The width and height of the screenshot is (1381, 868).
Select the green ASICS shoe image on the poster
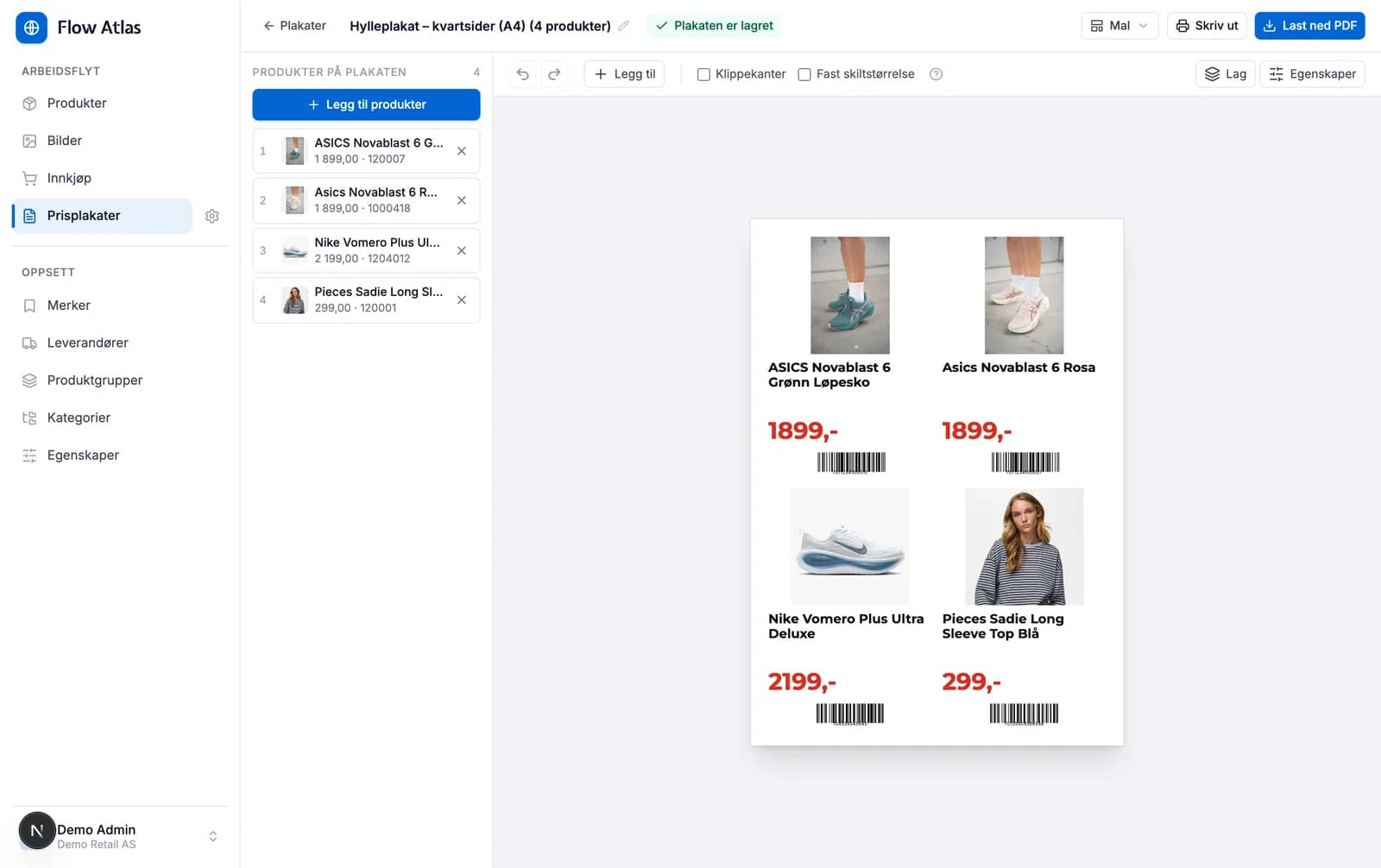click(850, 295)
